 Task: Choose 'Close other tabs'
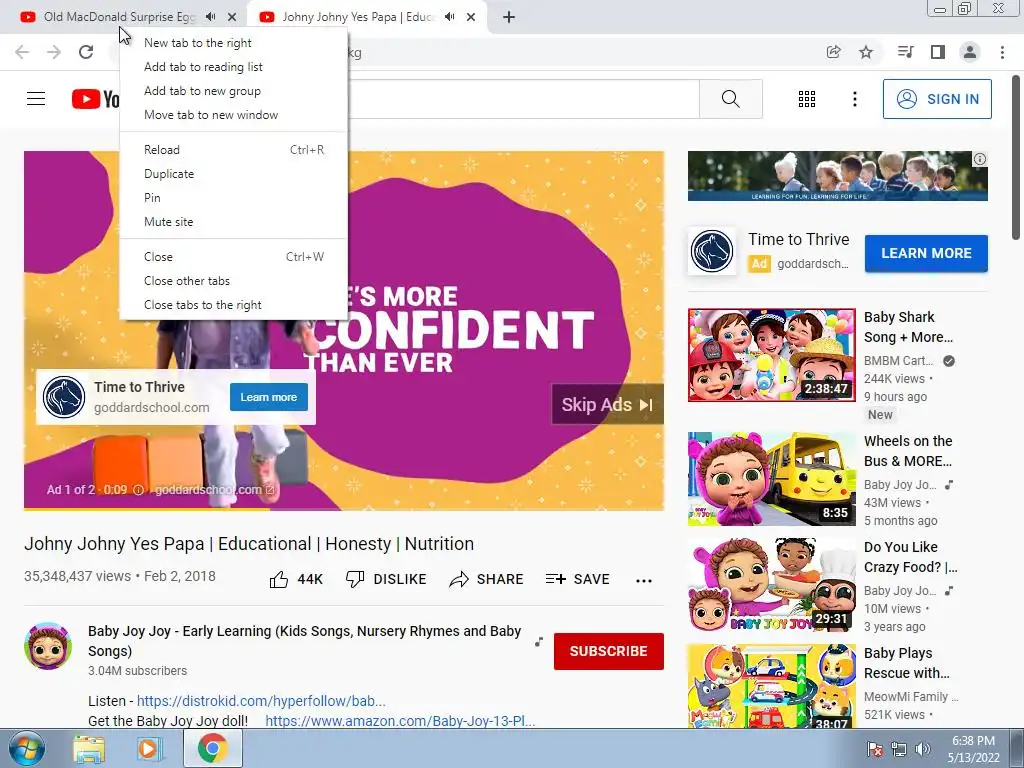click(233, 281)
